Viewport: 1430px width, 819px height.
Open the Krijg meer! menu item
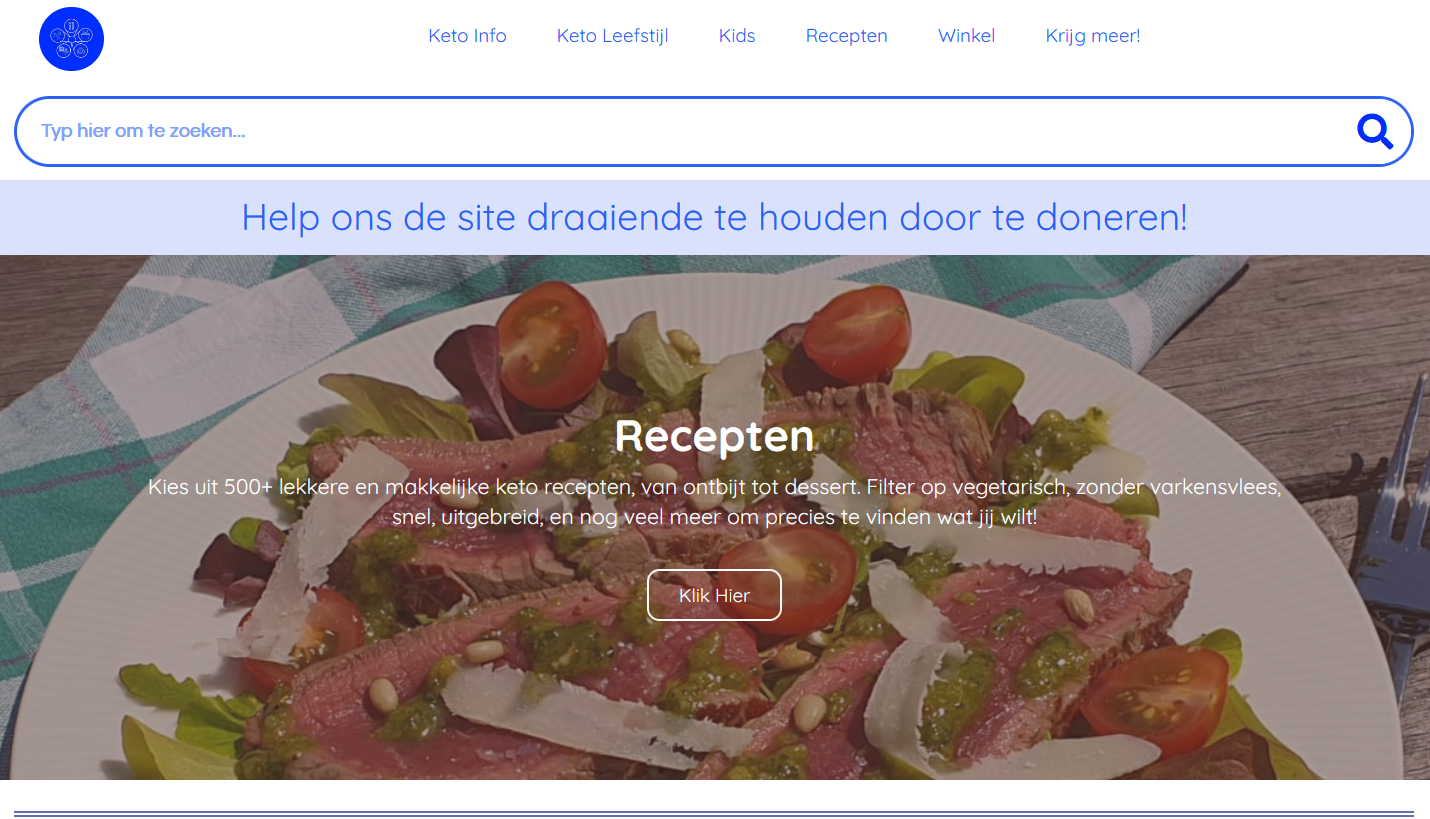pos(1092,36)
